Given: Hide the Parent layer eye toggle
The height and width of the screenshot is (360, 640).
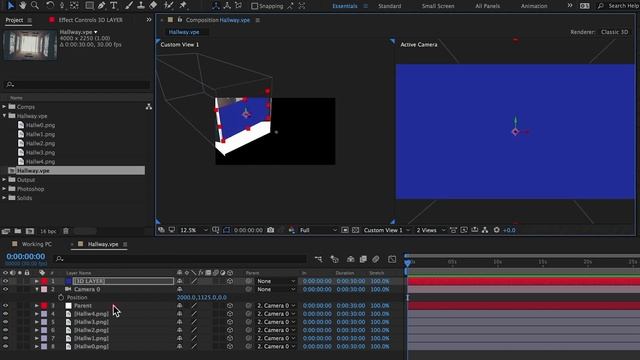Looking at the screenshot, I should [x=6, y=305].
